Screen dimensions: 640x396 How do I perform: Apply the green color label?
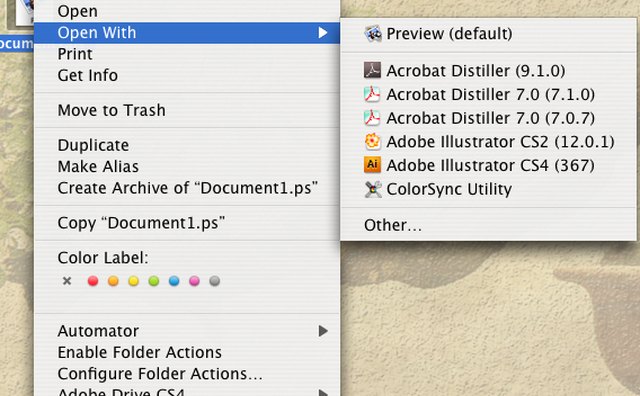153,281
